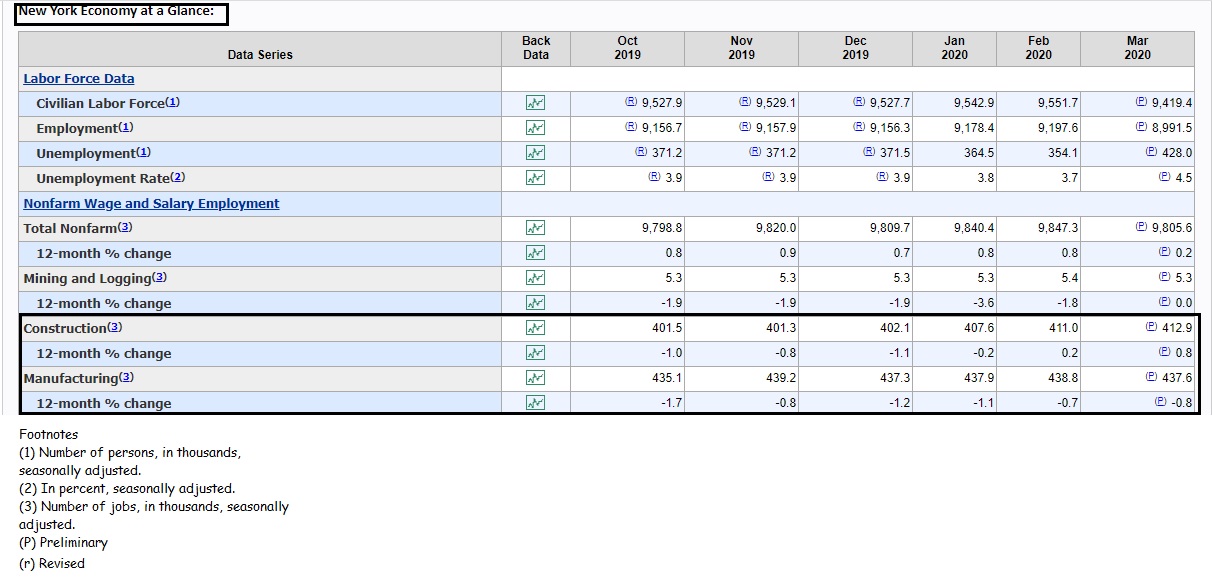
Task: View back data chart for Total Nonfarm
Action: pyautogui.click(x=536, y=228)
